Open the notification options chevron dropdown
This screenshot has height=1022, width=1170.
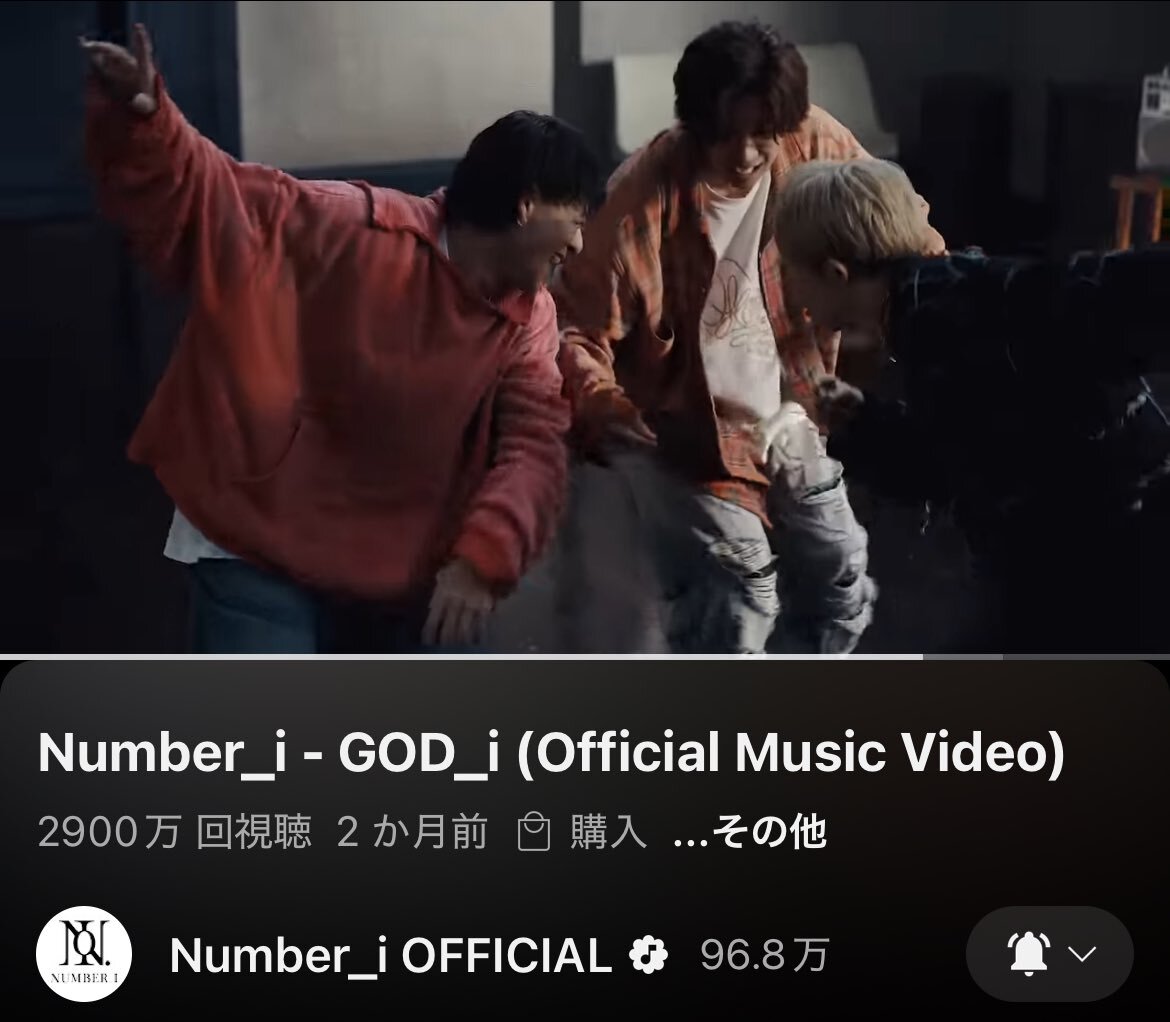tap(1081, 954)
